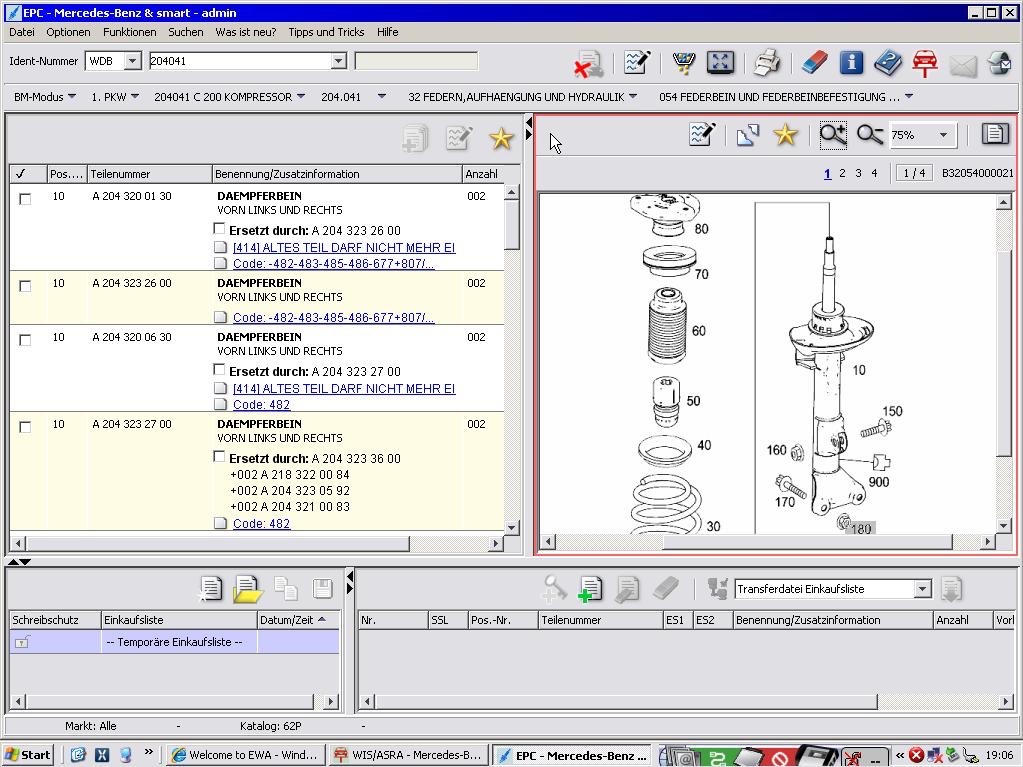Click the red X tray icon

tap(917, 755)
